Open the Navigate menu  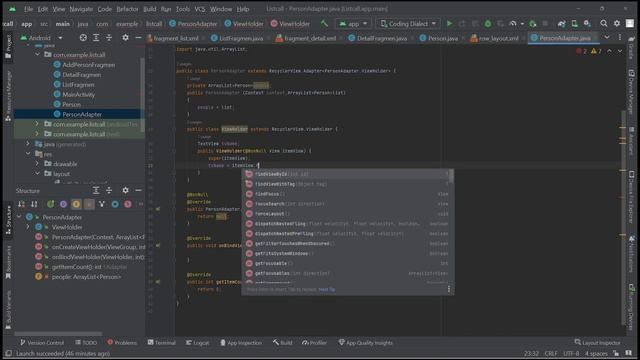(x=81, y=9)
